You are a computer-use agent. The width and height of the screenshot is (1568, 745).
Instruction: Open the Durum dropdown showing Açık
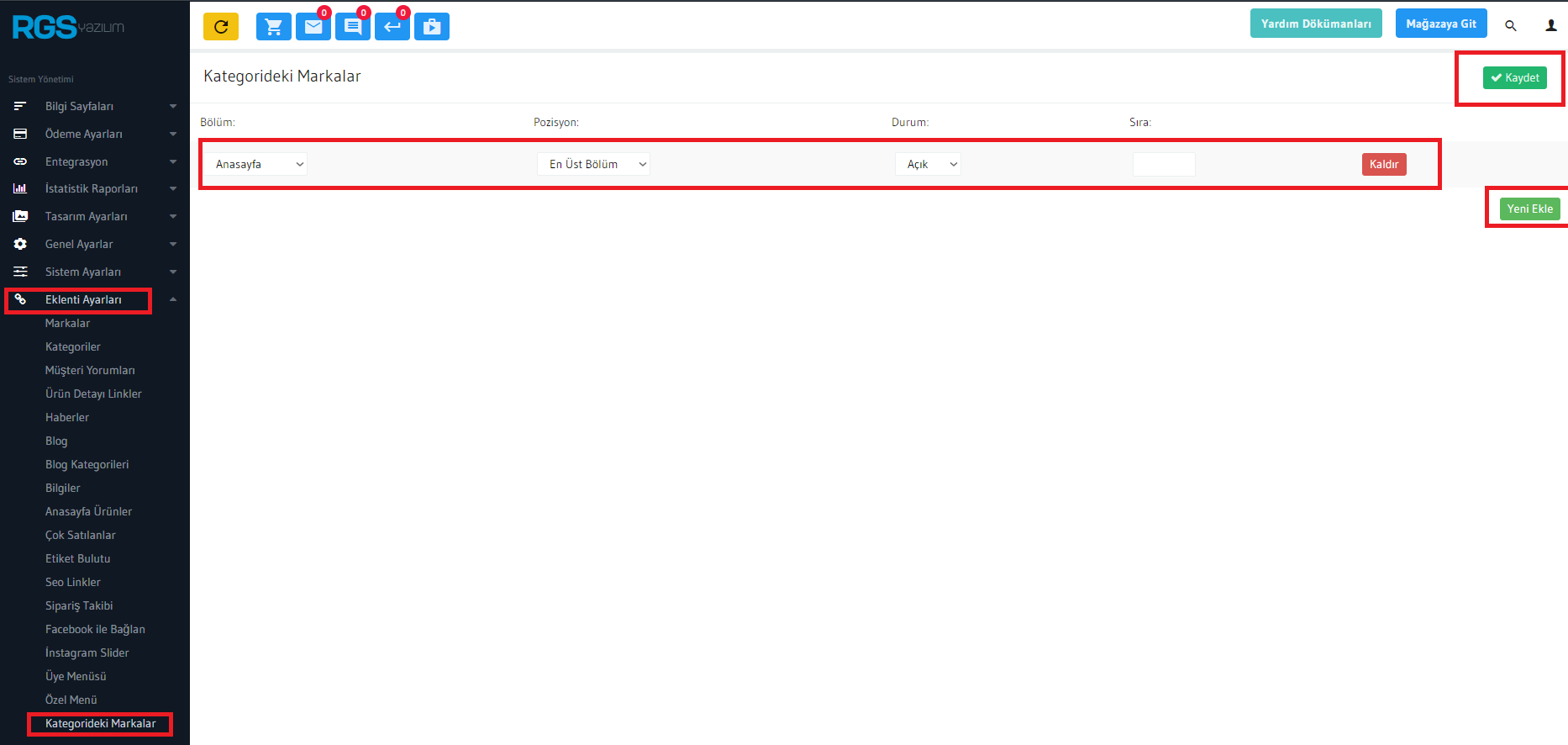pos(929,165)
